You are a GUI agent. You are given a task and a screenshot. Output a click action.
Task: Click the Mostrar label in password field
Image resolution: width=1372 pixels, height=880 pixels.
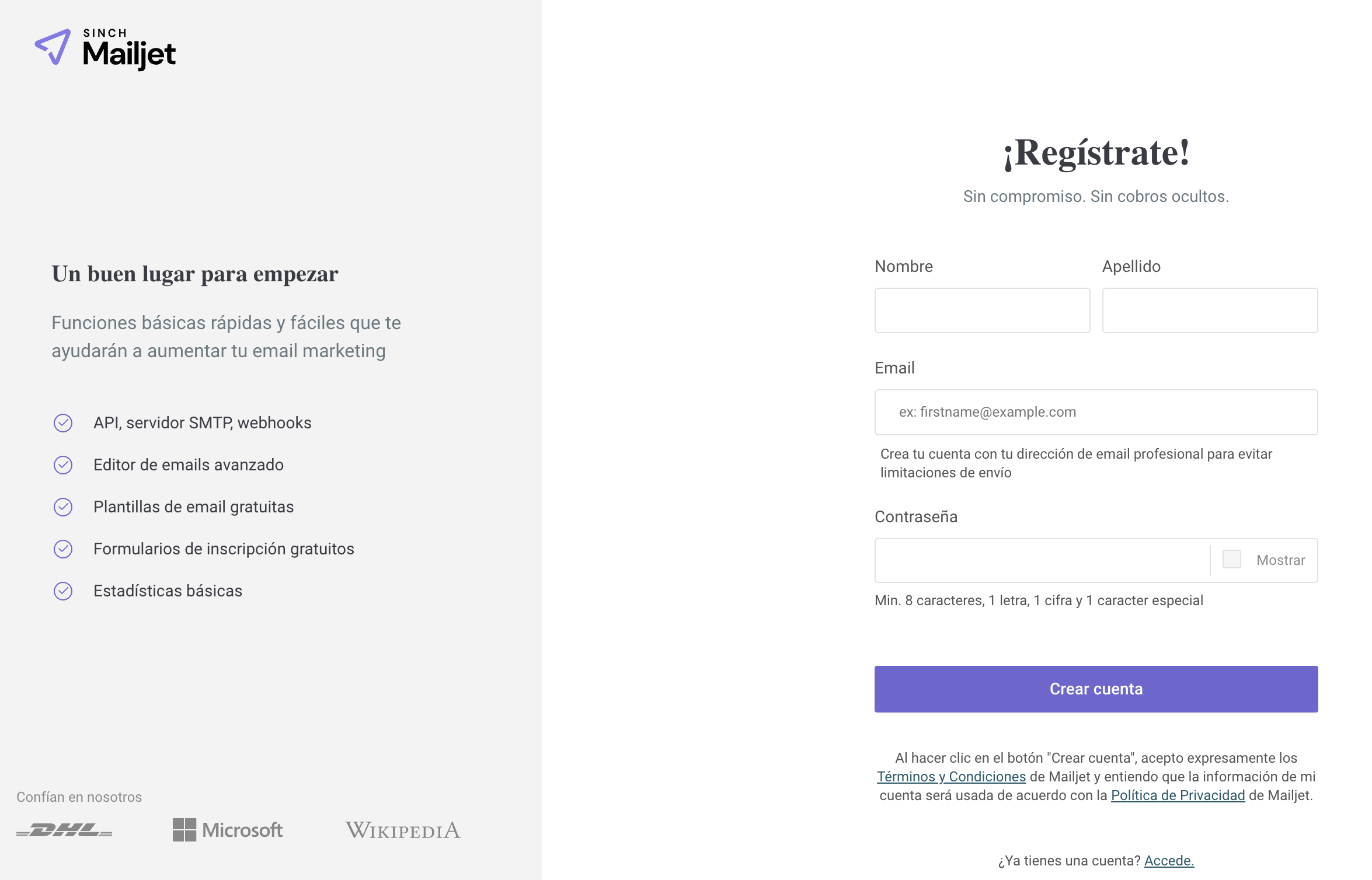(x=1280, y=560)
